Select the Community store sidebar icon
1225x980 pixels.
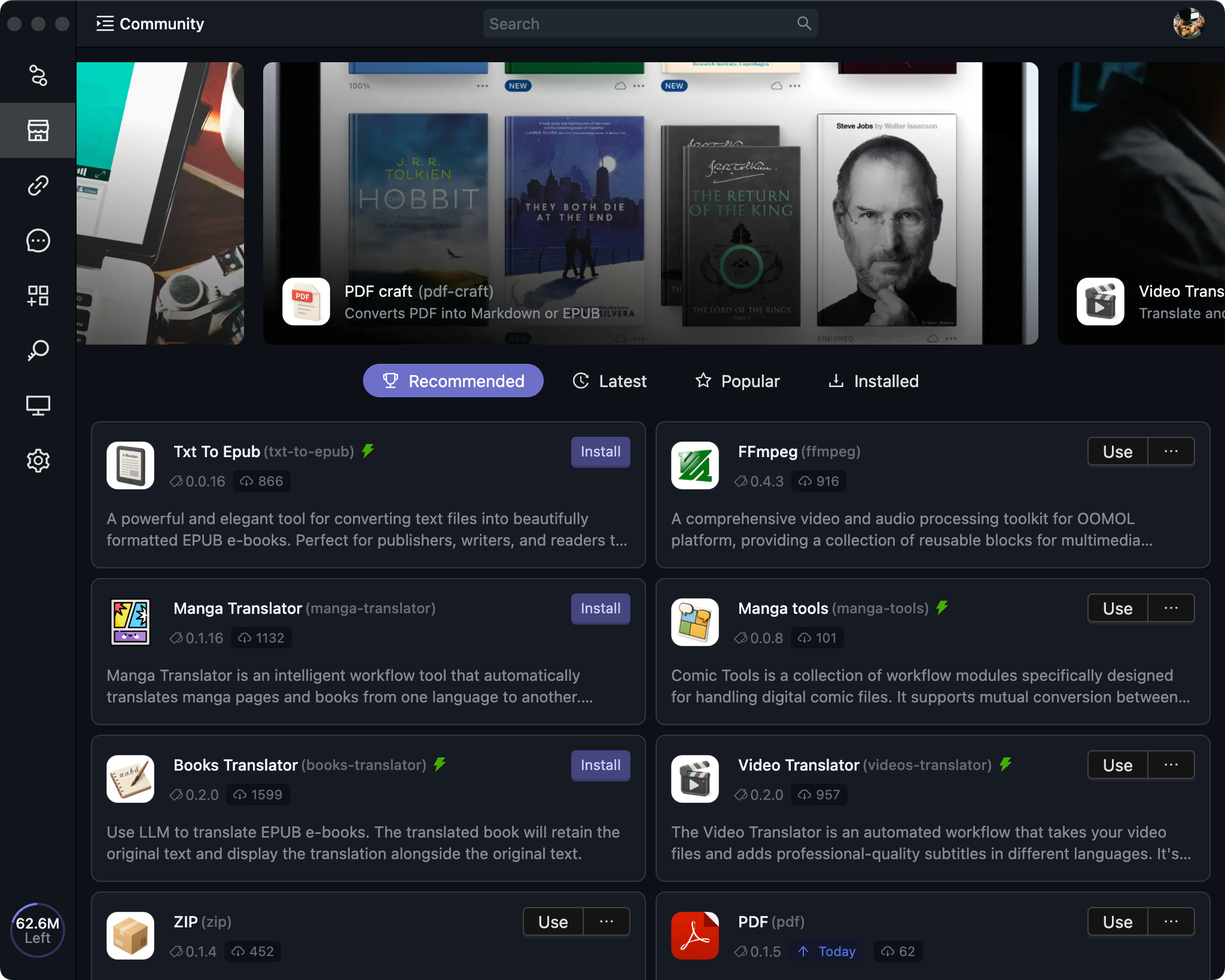38,130
